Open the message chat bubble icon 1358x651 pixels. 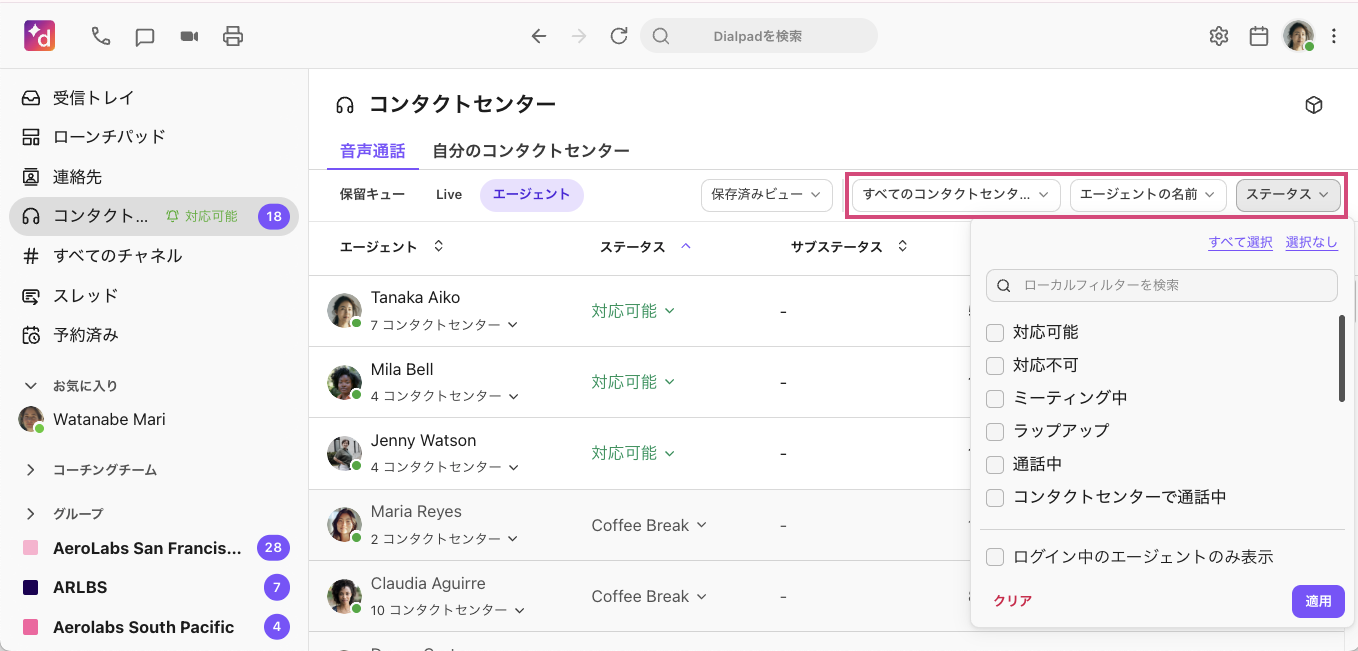[145, 37]
